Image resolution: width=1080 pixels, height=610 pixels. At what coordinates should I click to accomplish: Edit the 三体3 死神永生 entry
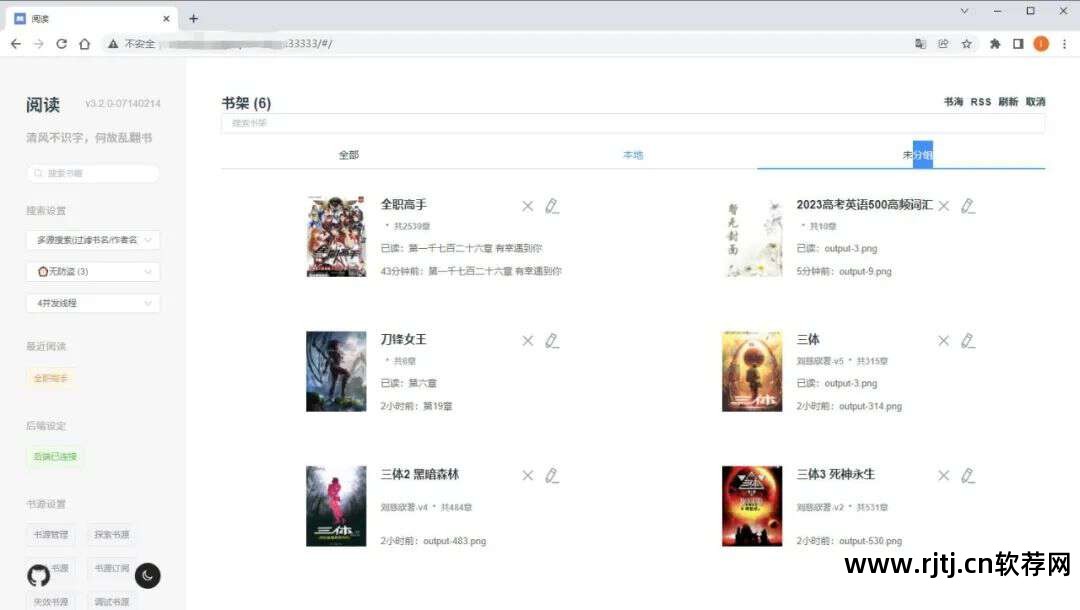pyautogui.click(x=968, y=476)
